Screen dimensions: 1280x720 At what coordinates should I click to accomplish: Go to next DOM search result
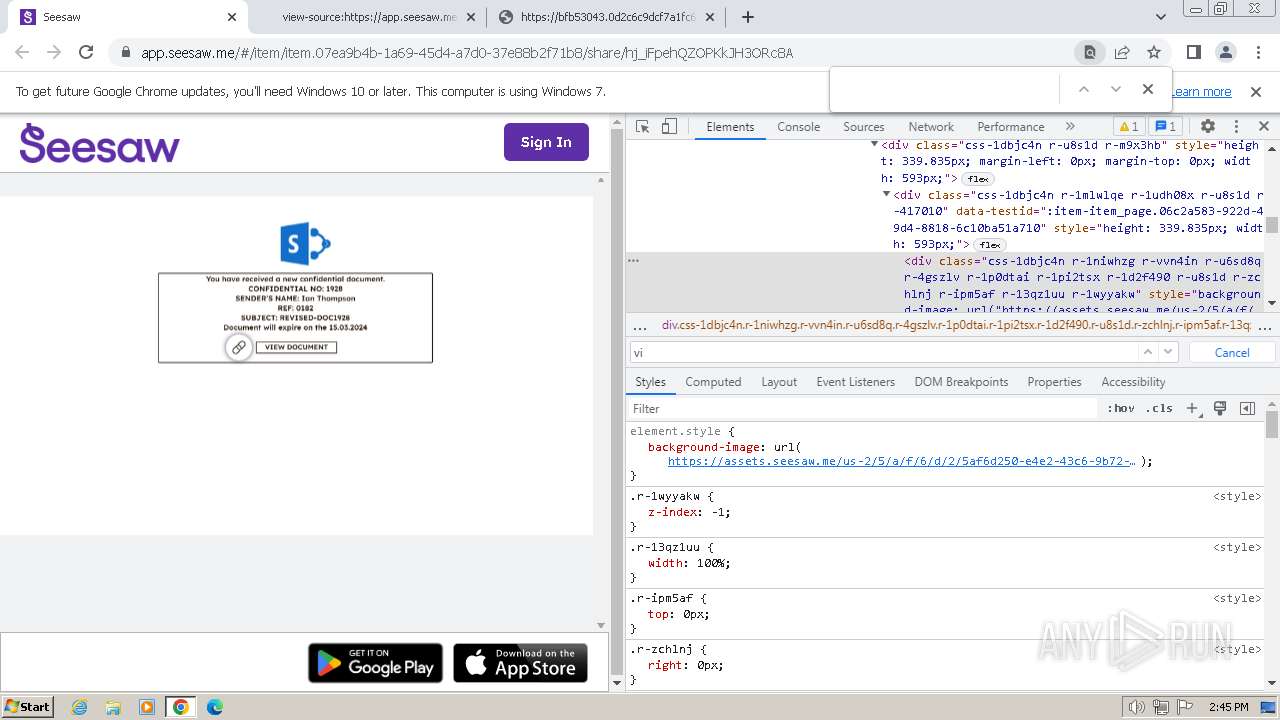pyautogui.click(x=1168, y=352)
